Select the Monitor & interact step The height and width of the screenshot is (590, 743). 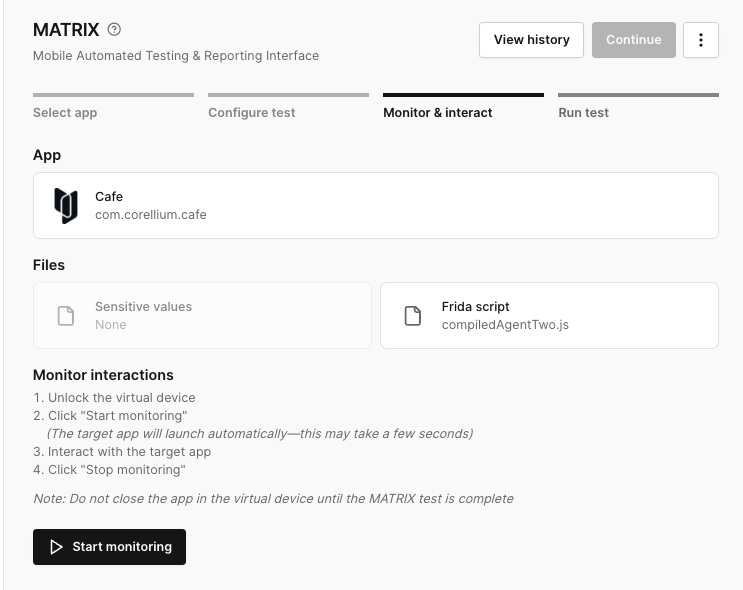tap(463, 107)
